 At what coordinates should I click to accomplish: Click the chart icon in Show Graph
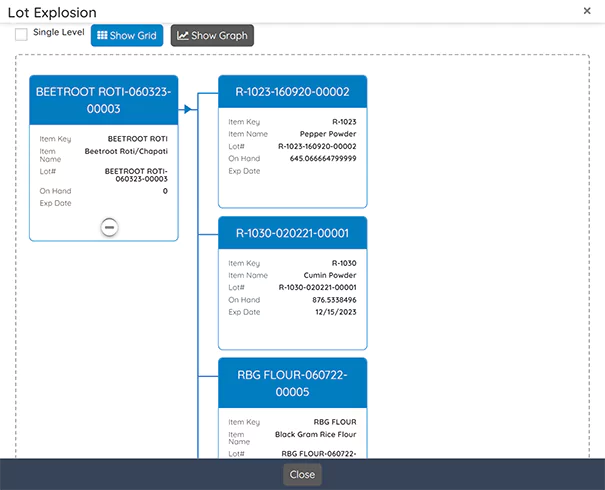(x=183, y=36)
